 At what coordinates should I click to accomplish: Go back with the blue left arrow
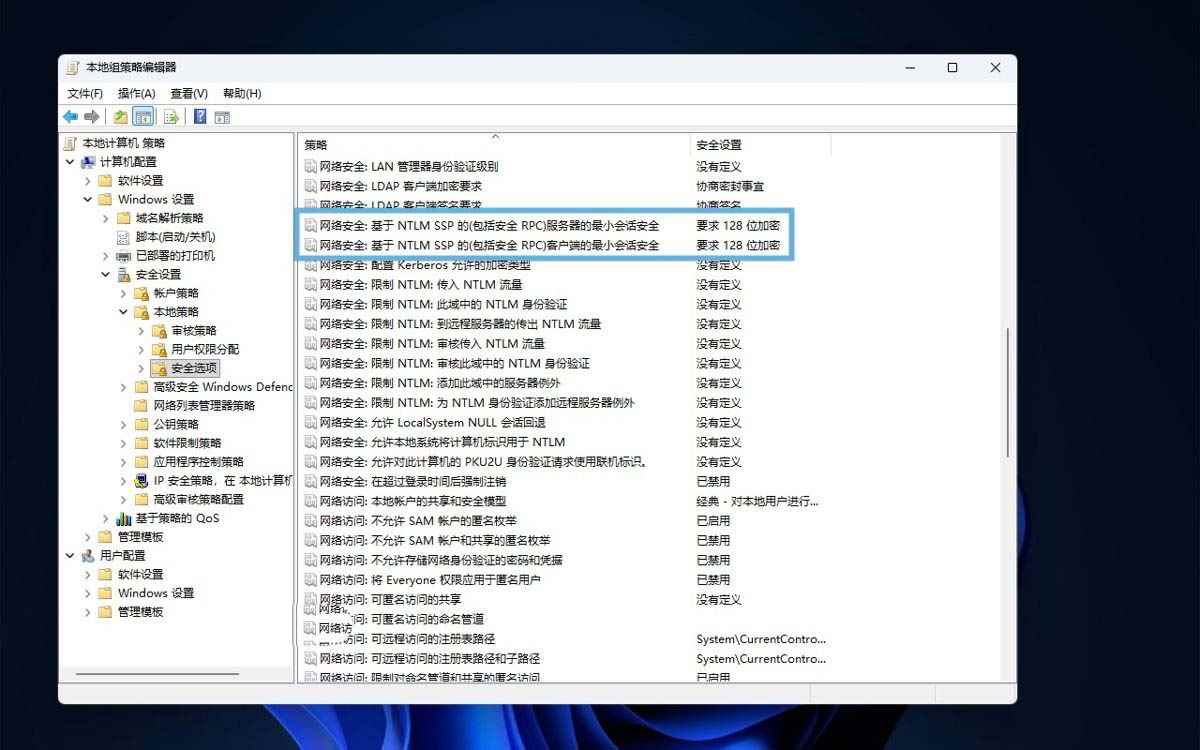click(x=71, y=117)
